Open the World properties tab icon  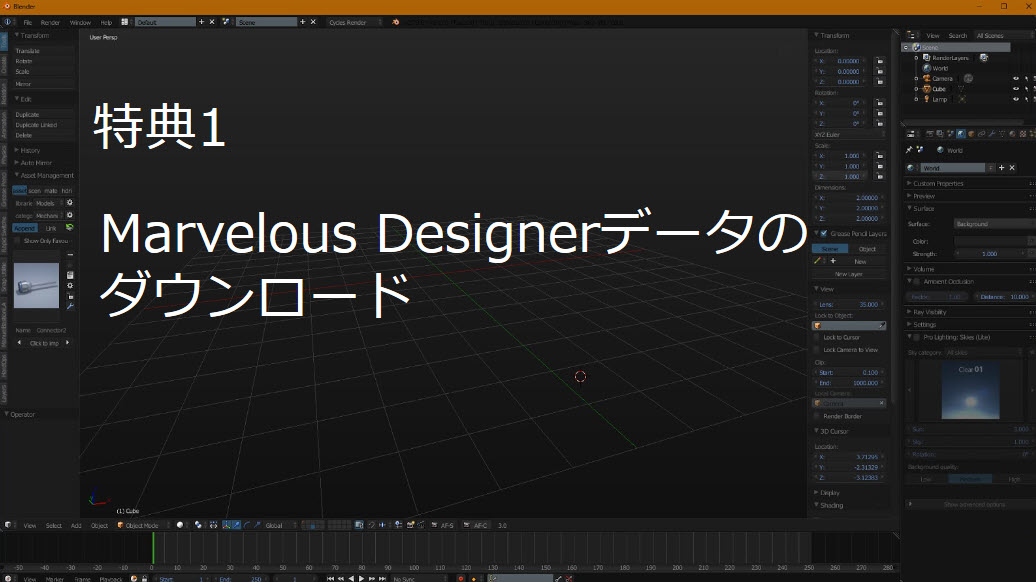pos(961,134)
